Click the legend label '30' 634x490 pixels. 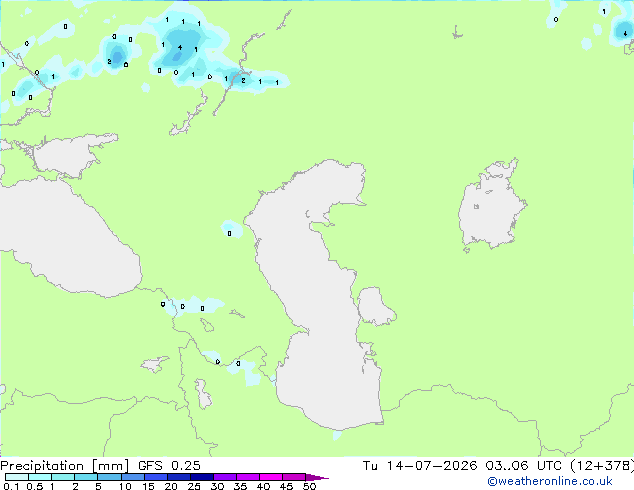(x=218, y=486)
